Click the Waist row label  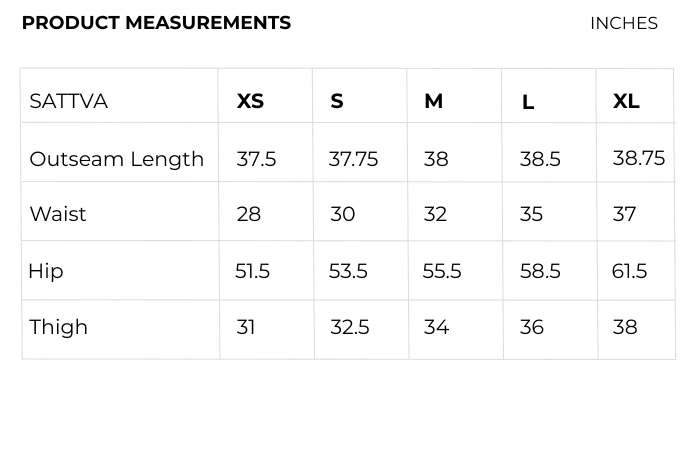tap(58, 214)
